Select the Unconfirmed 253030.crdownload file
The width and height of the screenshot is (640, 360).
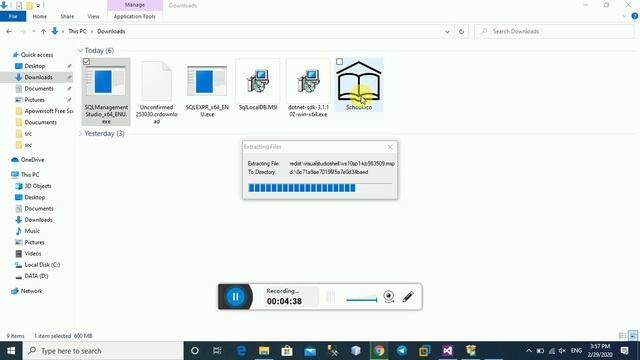(x=156, y=92)
